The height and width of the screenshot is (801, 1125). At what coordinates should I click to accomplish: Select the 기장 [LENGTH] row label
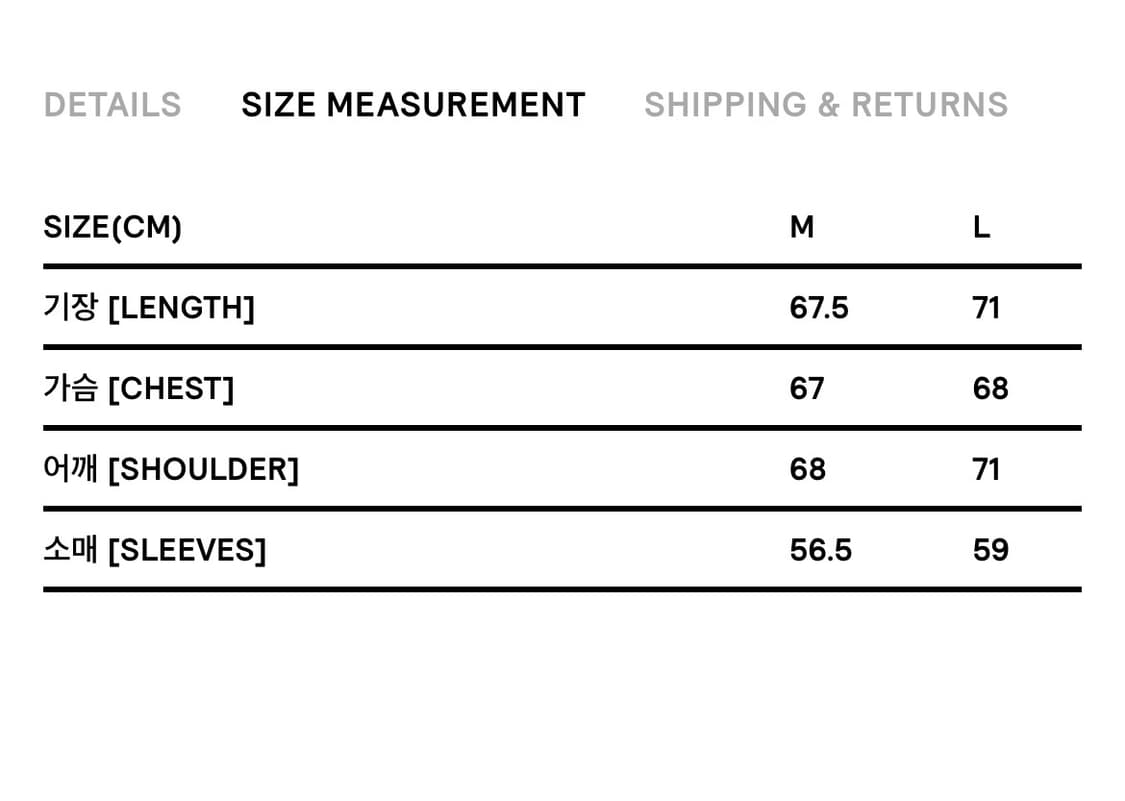point(149,307)
